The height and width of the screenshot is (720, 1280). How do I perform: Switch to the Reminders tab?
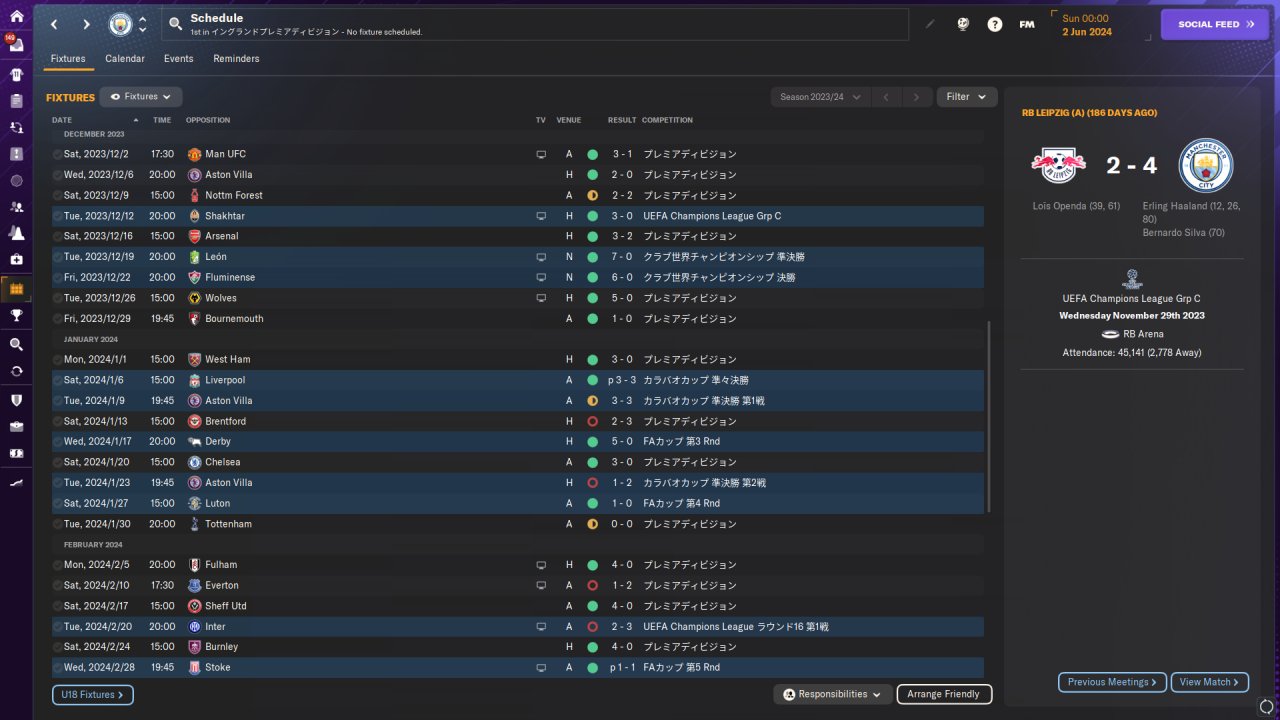(x=236, y=59)
